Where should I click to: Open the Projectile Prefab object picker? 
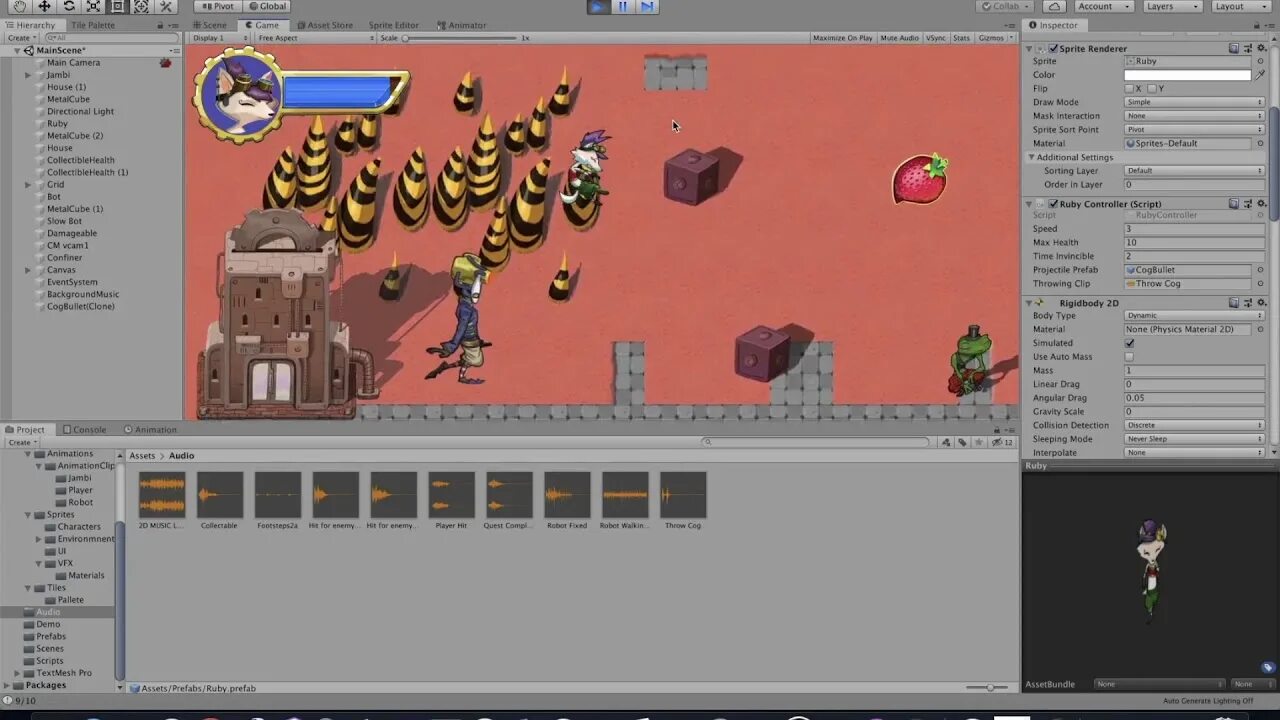[x=1260, y=270]
